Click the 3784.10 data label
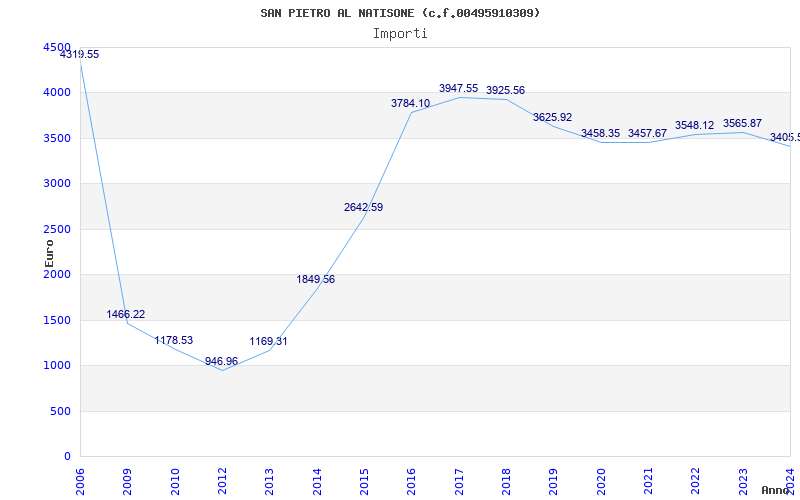 pos(411,104)
